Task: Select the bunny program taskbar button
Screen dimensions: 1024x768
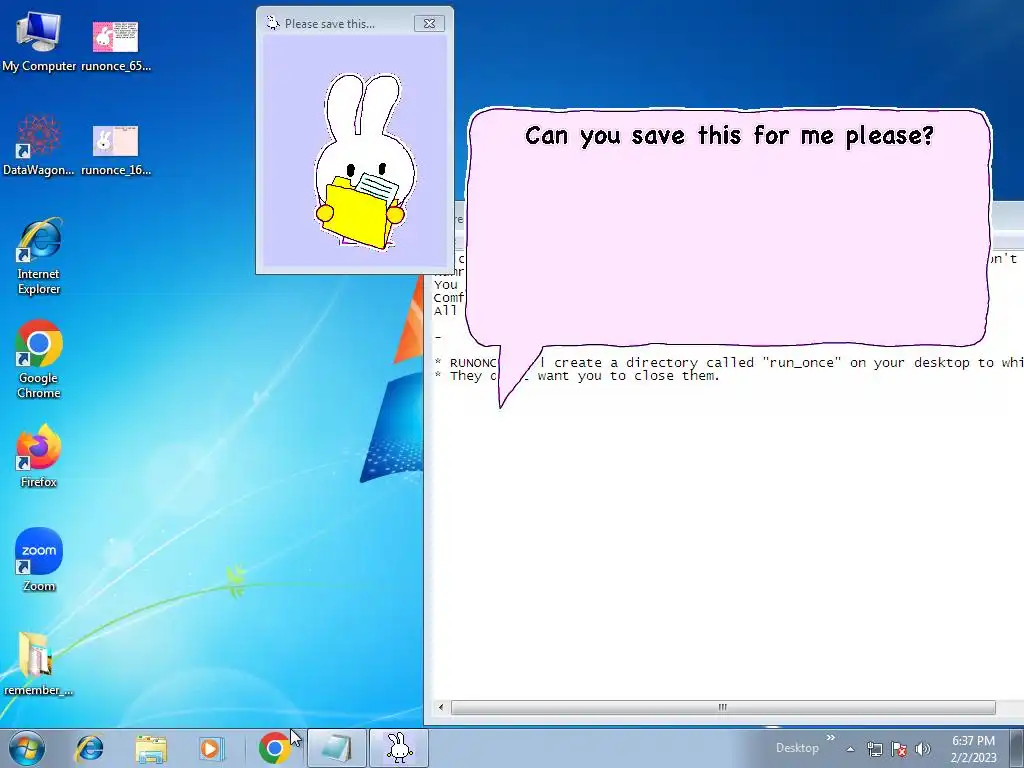Action: pyautogui.click(x=399, y=748)
